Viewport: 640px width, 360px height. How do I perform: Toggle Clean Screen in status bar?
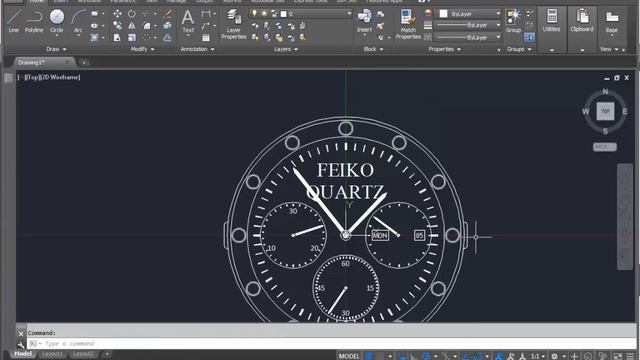[x=618, y=356]
